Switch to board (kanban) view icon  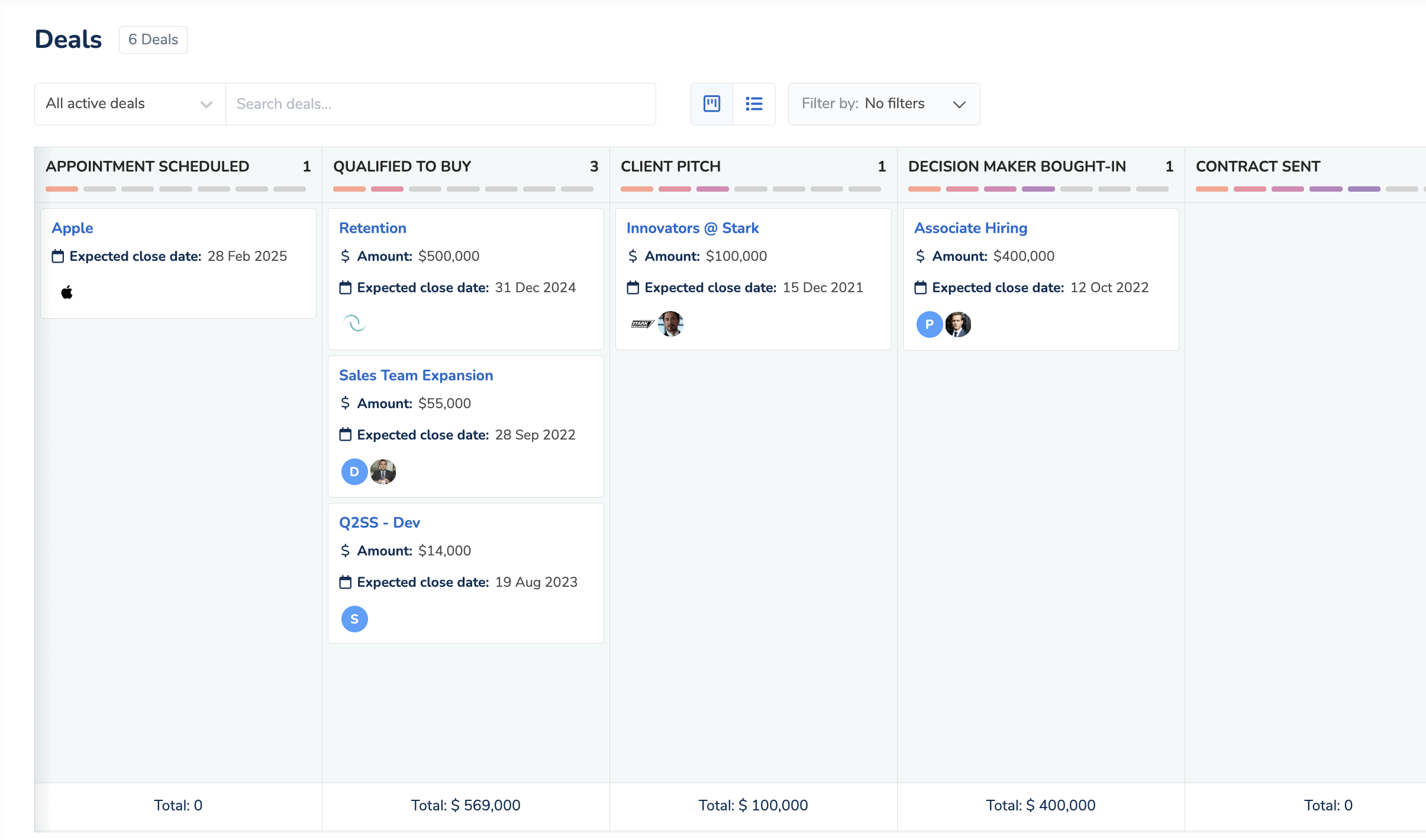712,104
